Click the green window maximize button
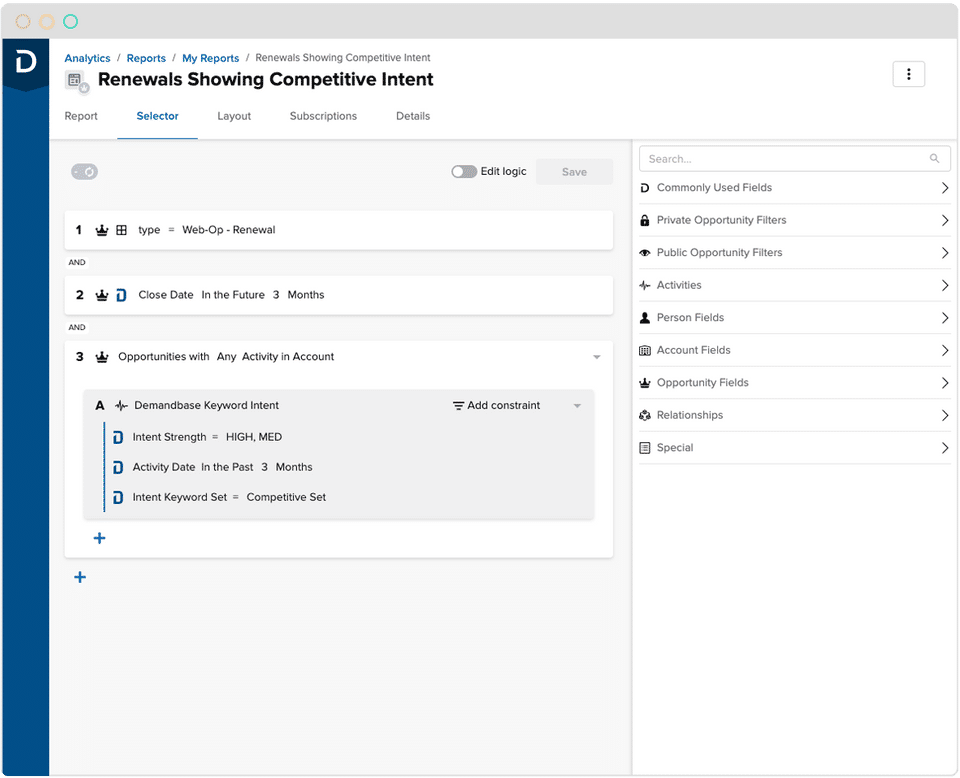 point(70,22)
